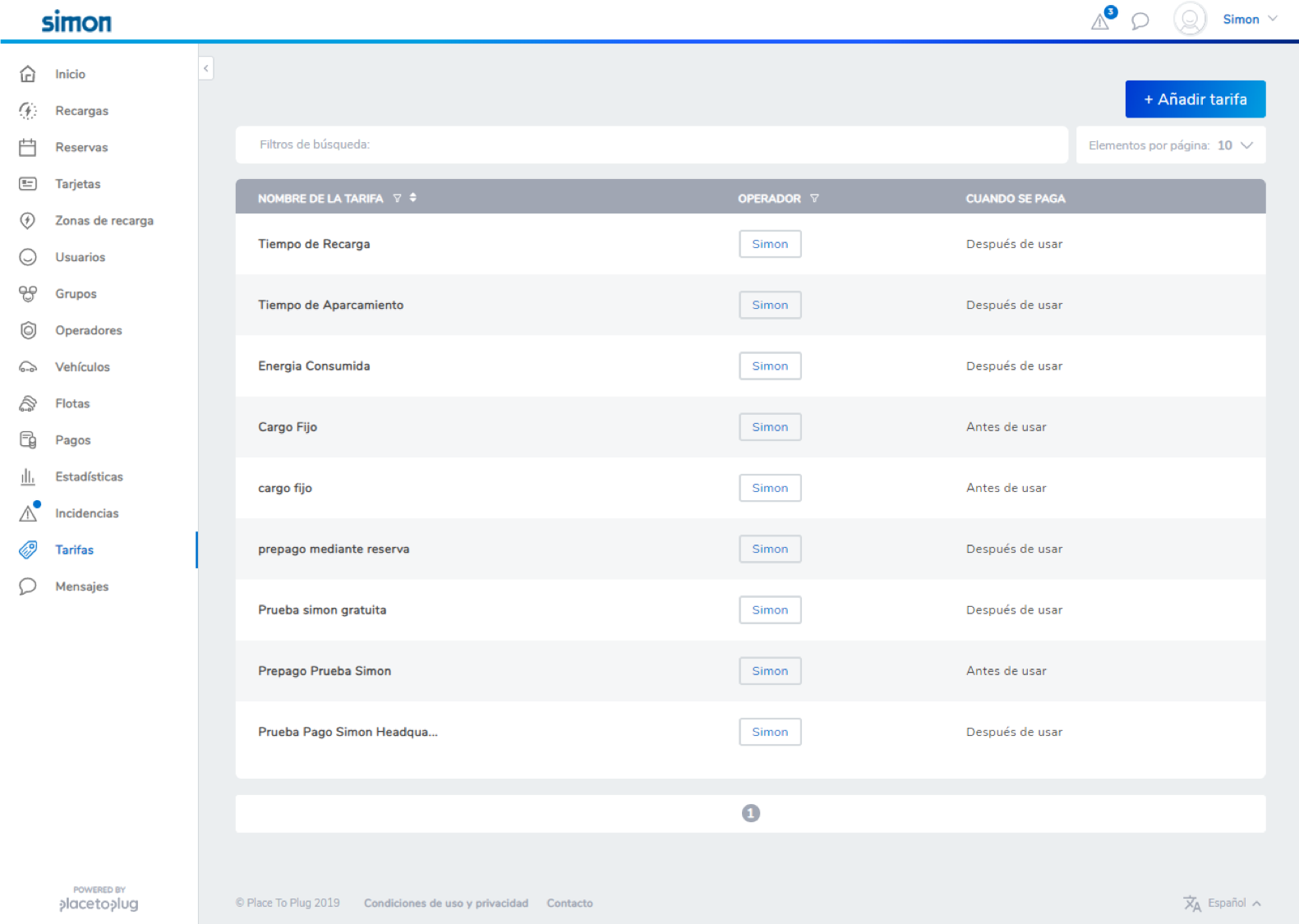Open the Prueba simon gratuita tariff

322,610
